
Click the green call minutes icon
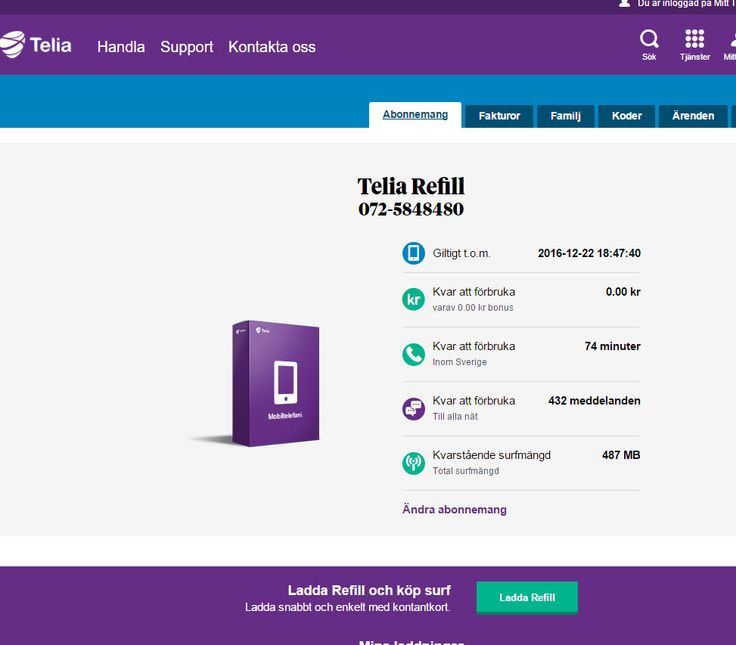414,354
